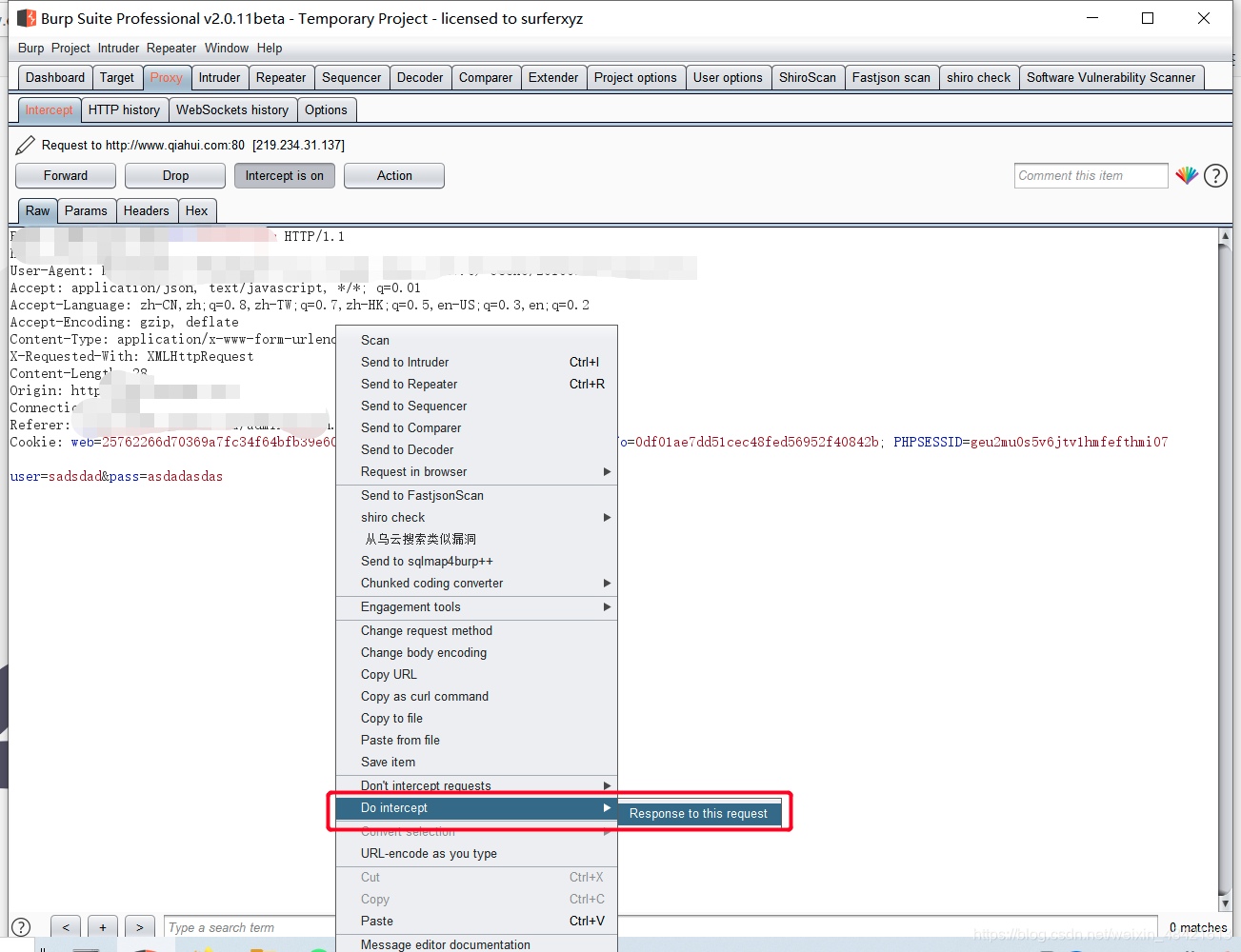1241x952 pixels.
Task: Click the Burp Suite title bar logo
Action: click(27, 18)
